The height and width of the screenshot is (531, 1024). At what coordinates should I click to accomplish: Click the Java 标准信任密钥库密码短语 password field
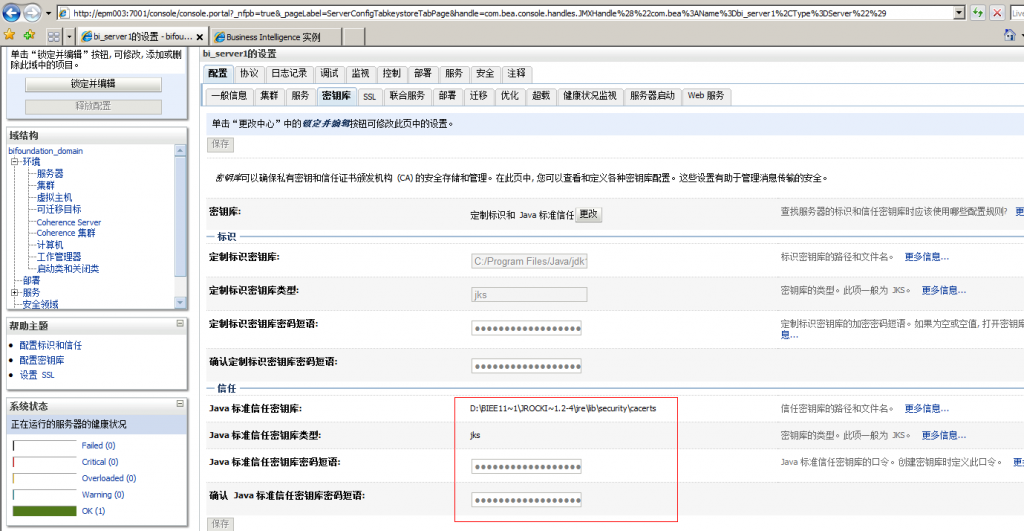(526, 466)
